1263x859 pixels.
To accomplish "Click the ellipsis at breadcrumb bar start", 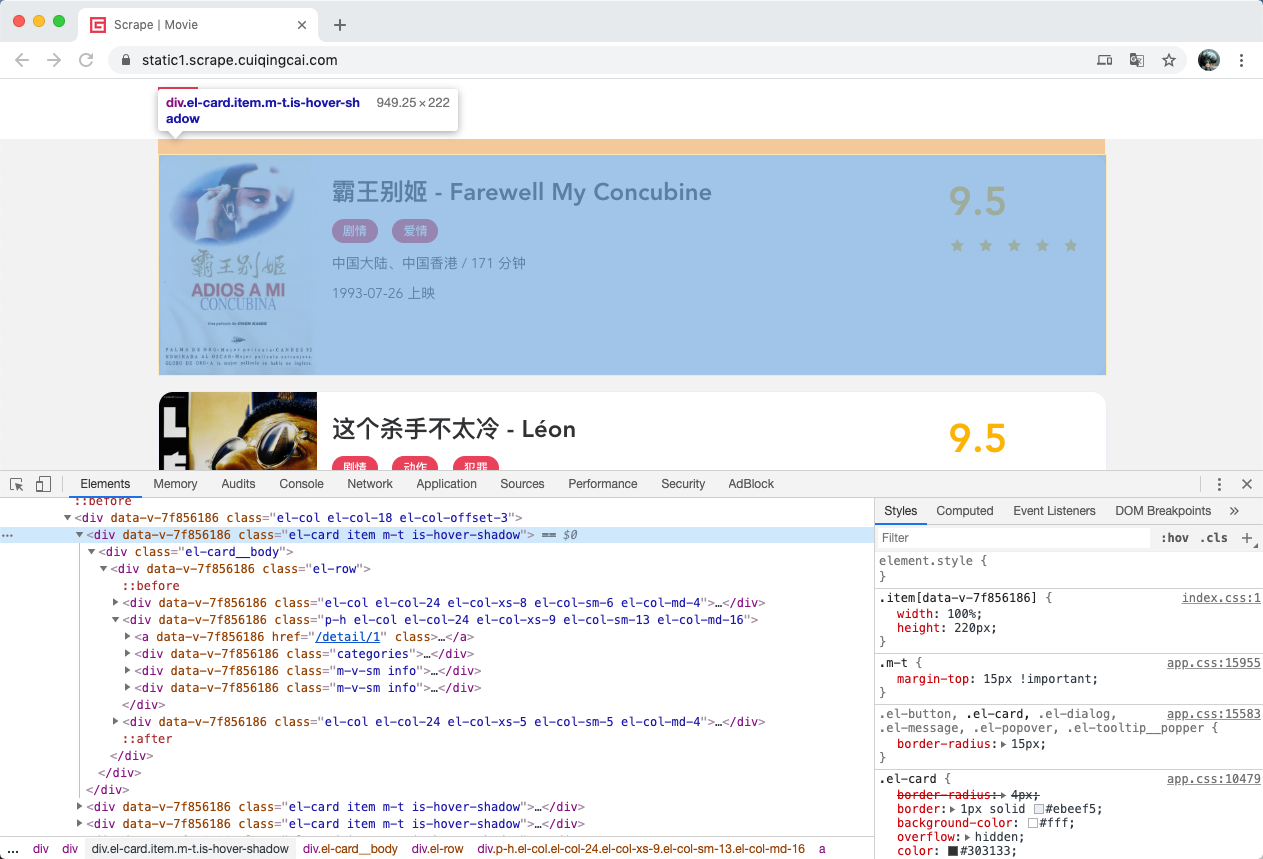I will point(12,849).
